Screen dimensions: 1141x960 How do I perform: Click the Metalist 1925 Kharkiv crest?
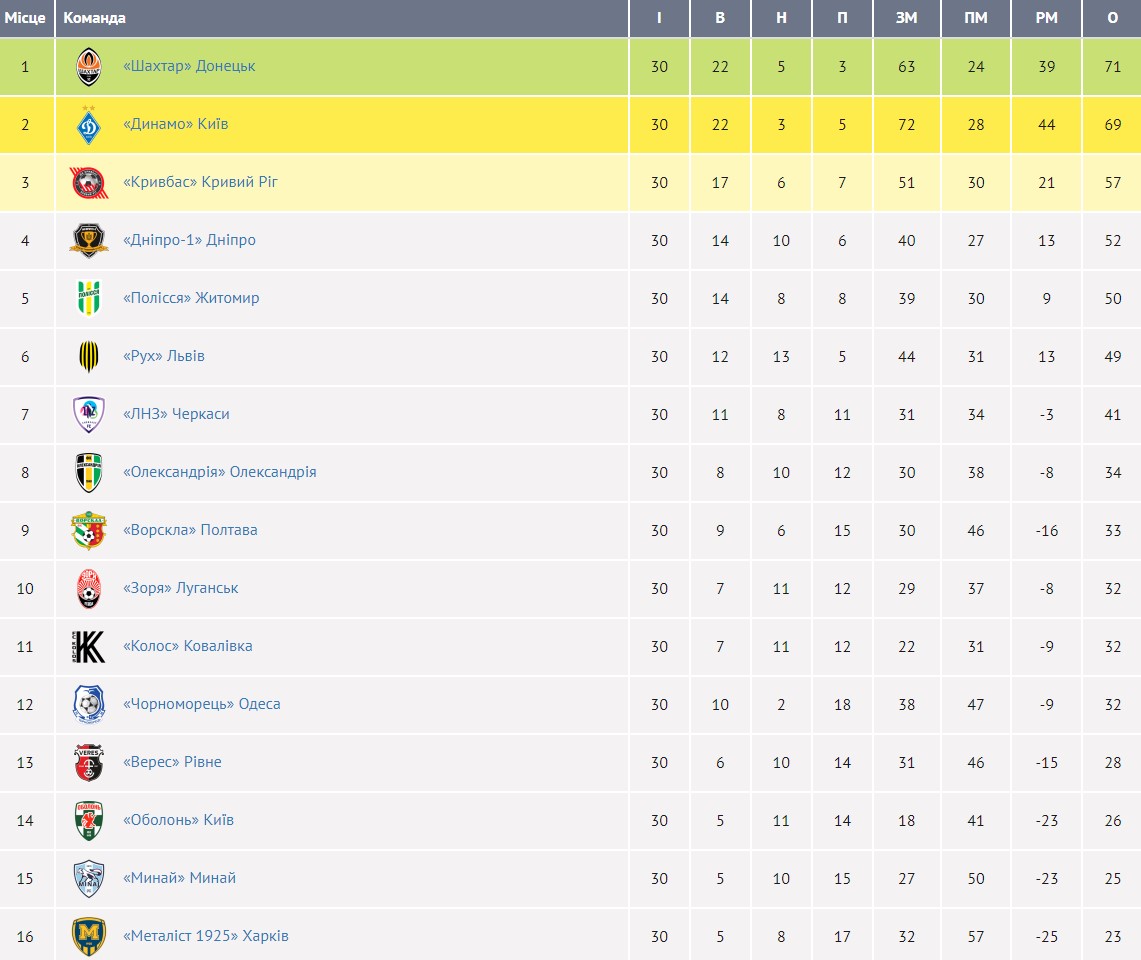point(89,936)
